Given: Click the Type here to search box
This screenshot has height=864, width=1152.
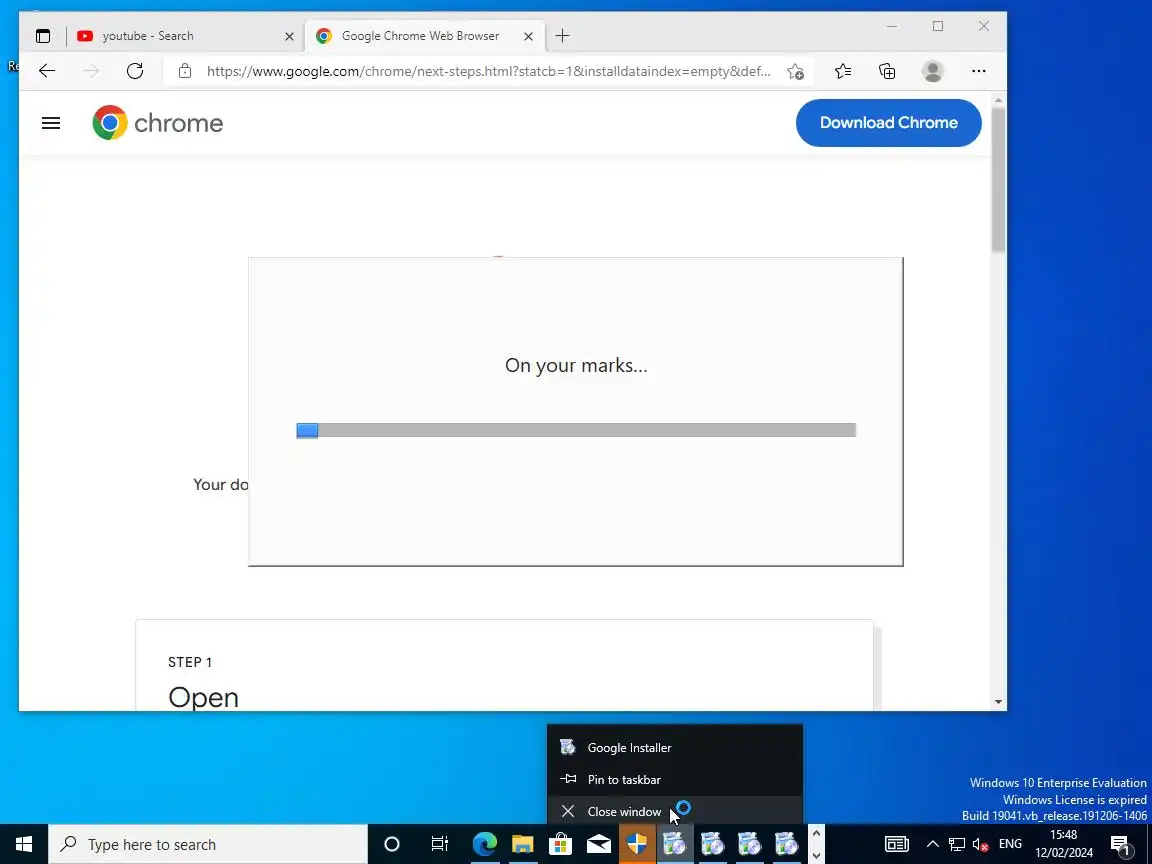Looking at the screenshot, I should point(208,845).
